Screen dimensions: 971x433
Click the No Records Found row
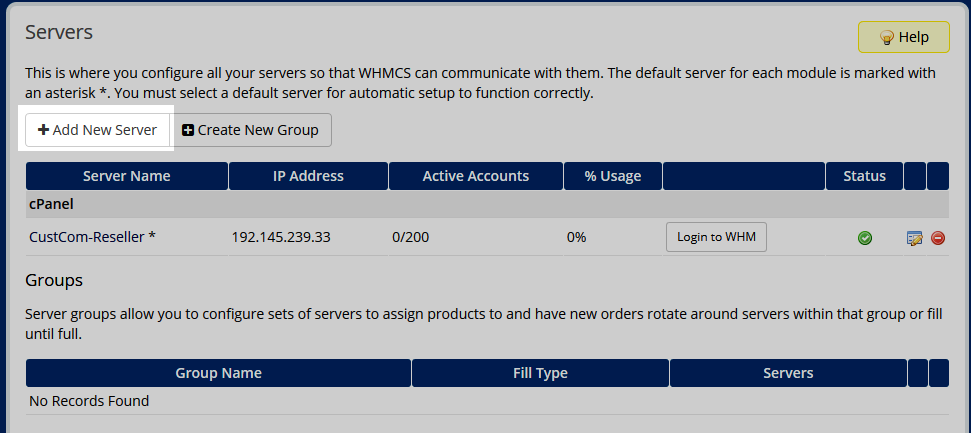click(x=89, y=401)
